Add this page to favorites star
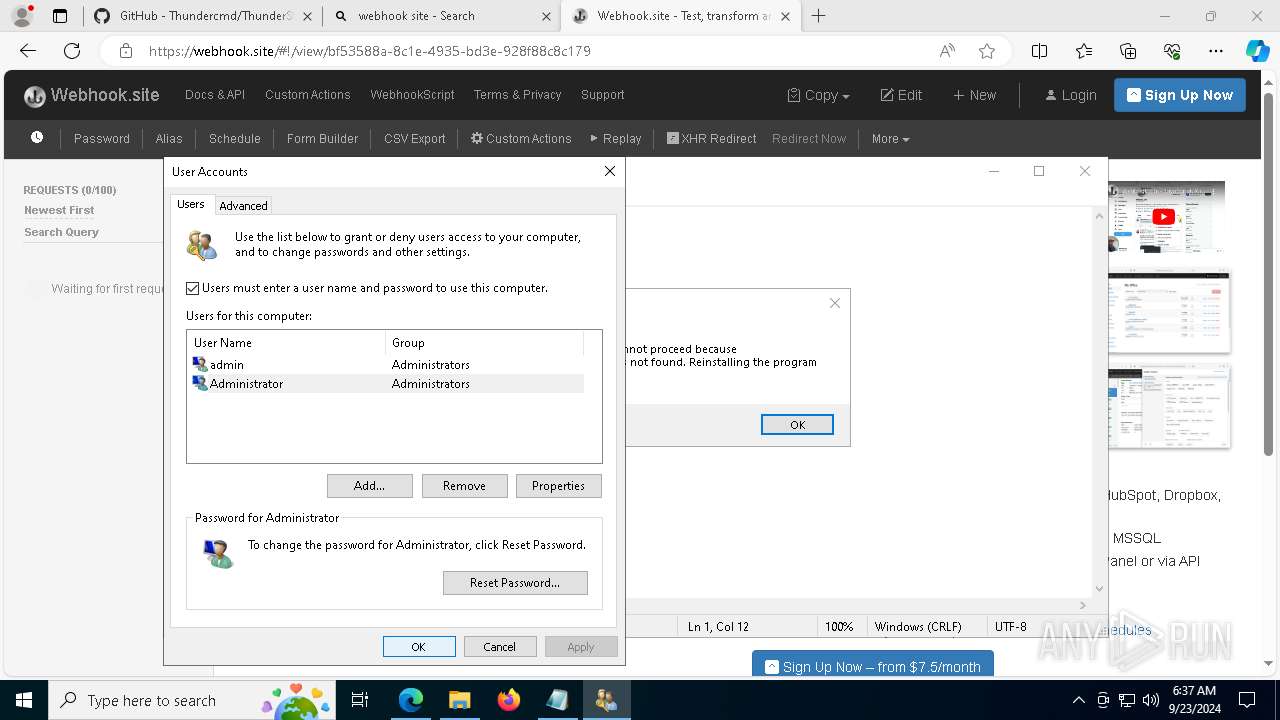 tap(987, 51)
